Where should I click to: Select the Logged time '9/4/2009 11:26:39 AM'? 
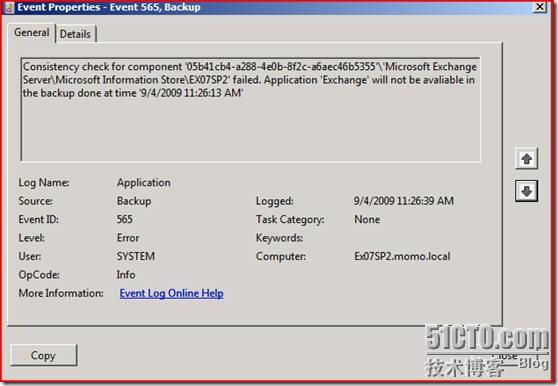pos(404,201)
